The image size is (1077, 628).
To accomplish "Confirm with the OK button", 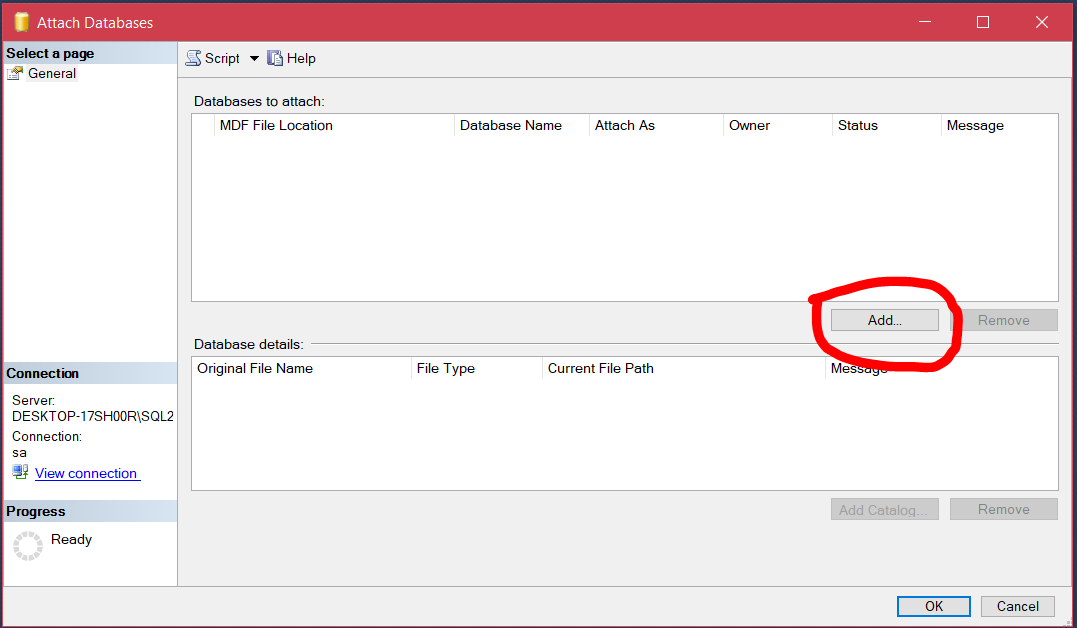I will click(x=933, y=606).
